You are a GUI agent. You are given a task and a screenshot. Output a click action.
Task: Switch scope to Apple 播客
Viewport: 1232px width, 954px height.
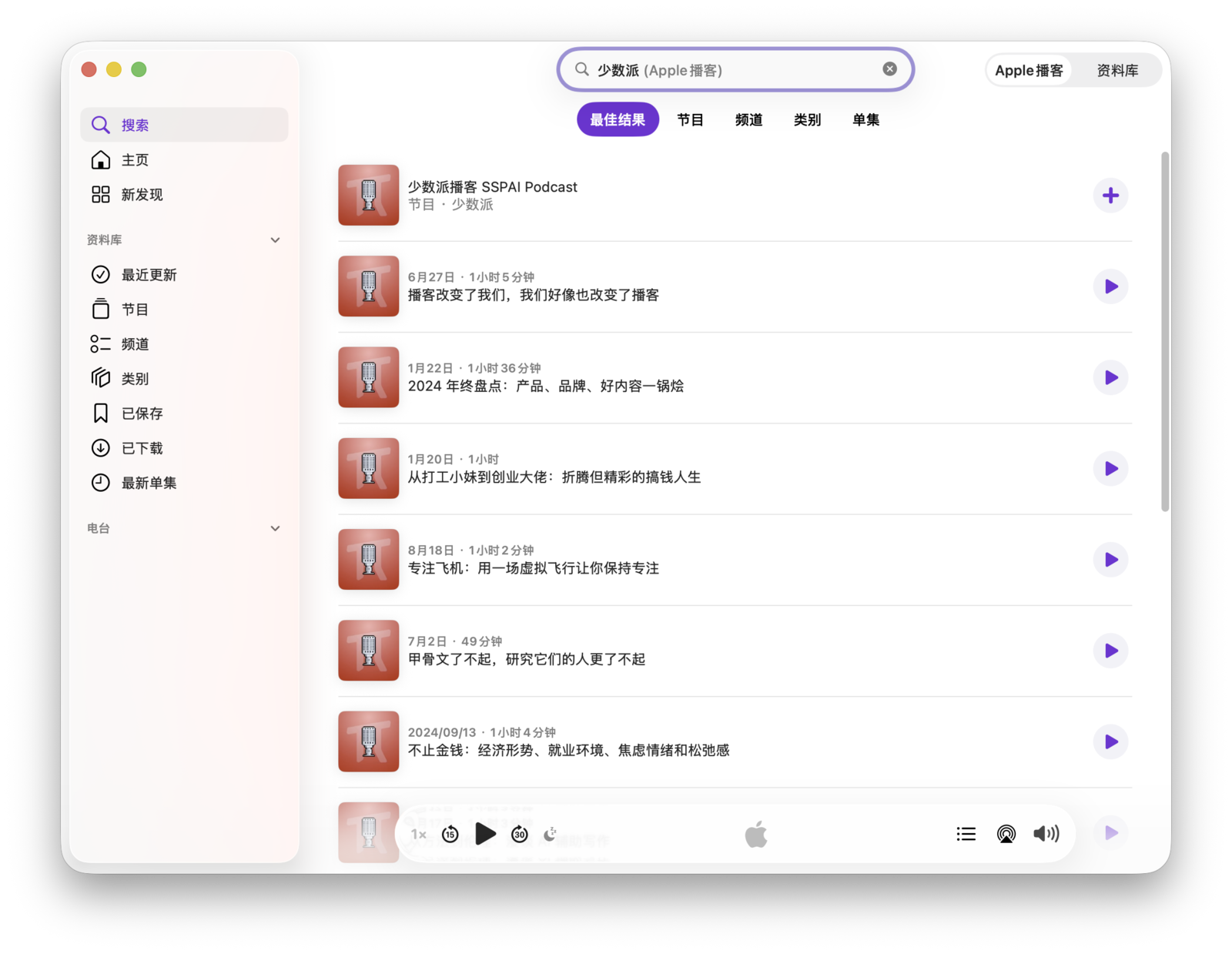pos(1029,71)
